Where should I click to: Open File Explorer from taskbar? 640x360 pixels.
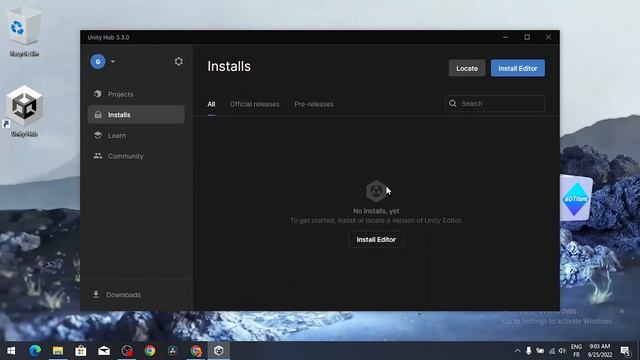coord(58,351)
